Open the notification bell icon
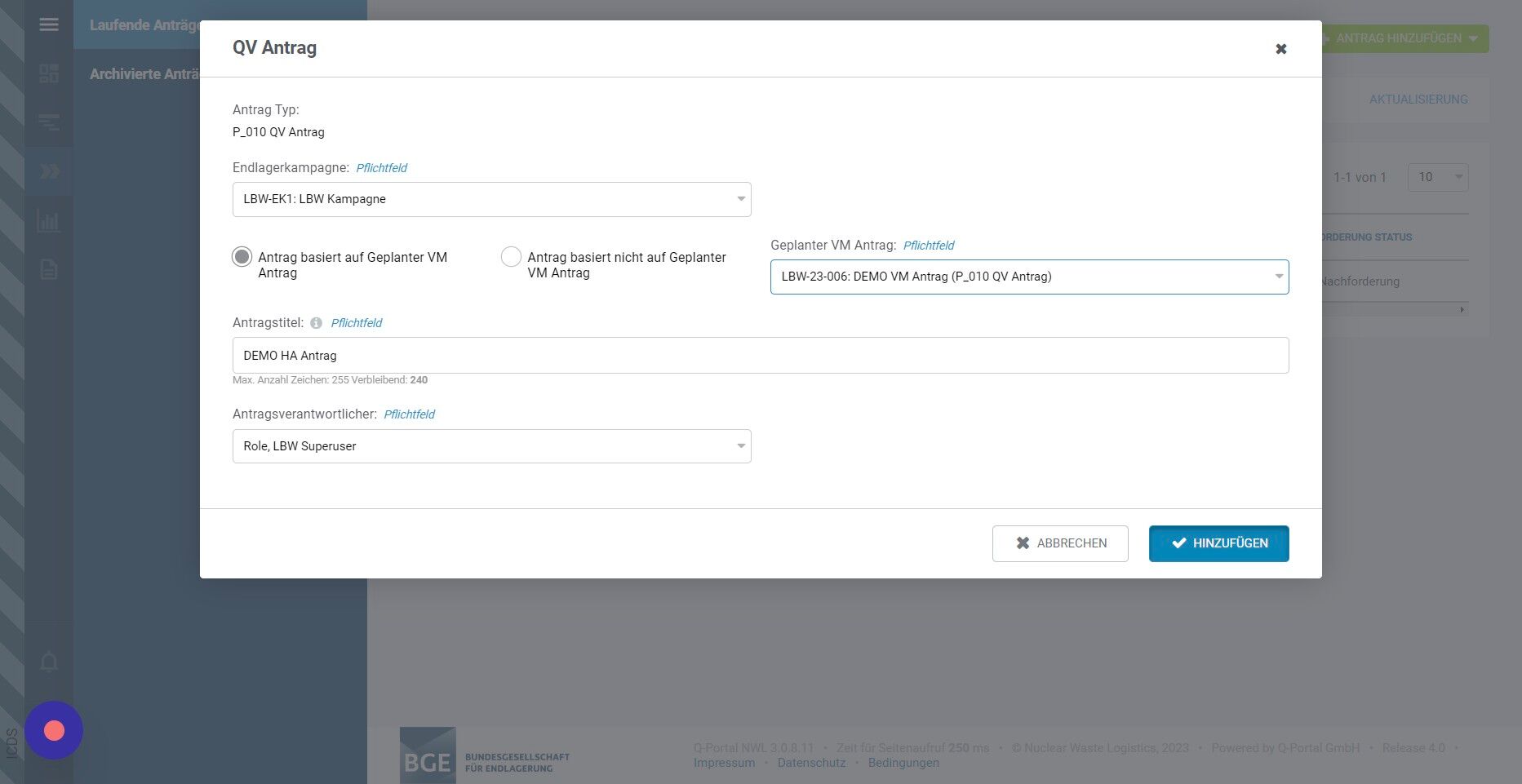Image resolution: width=1522 pixels, height=784 pixels. point(49,662)
